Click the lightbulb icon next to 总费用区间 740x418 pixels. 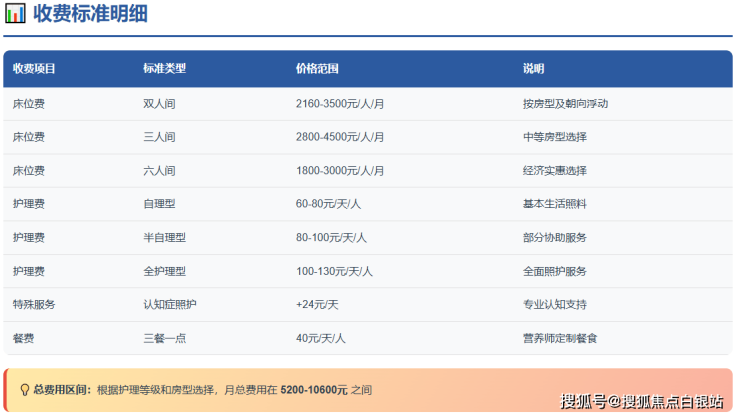click(24, 390)
